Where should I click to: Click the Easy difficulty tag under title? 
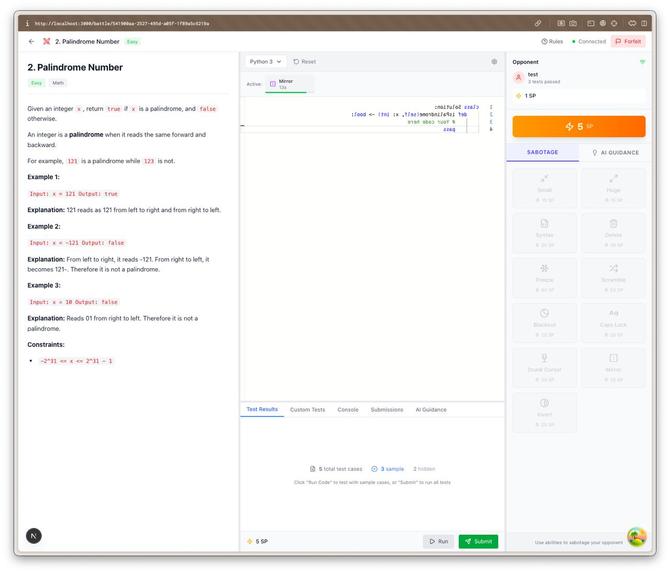pos(36,83)
